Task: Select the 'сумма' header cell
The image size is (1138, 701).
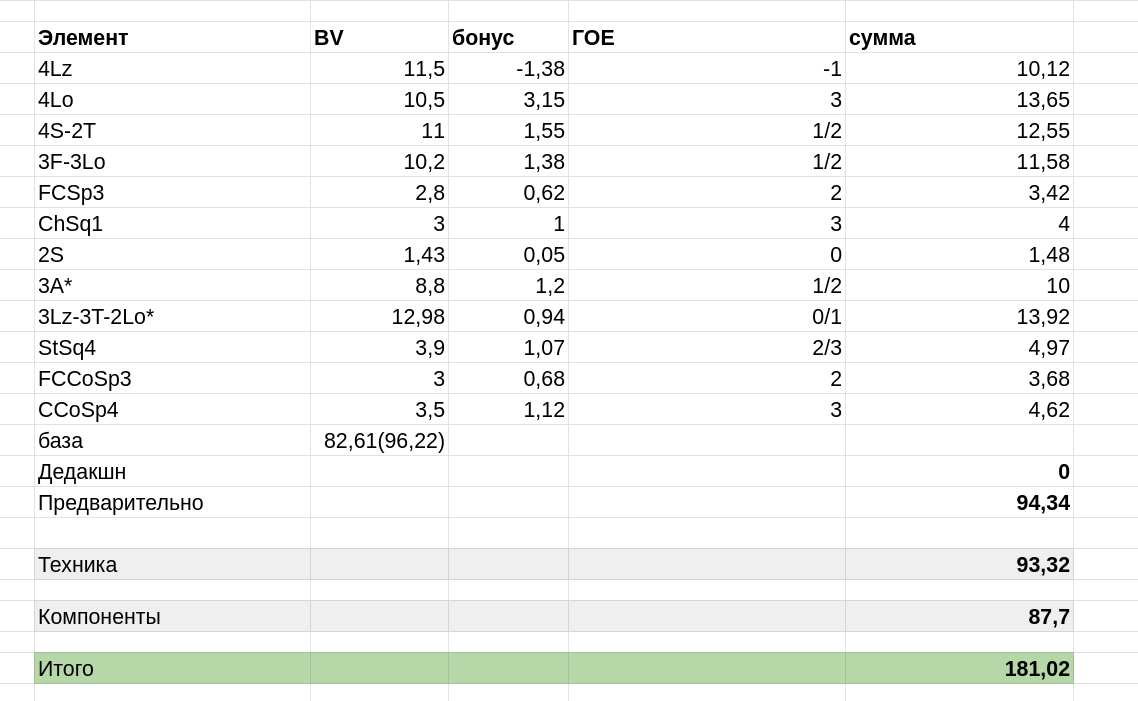Action: point(959,38)
